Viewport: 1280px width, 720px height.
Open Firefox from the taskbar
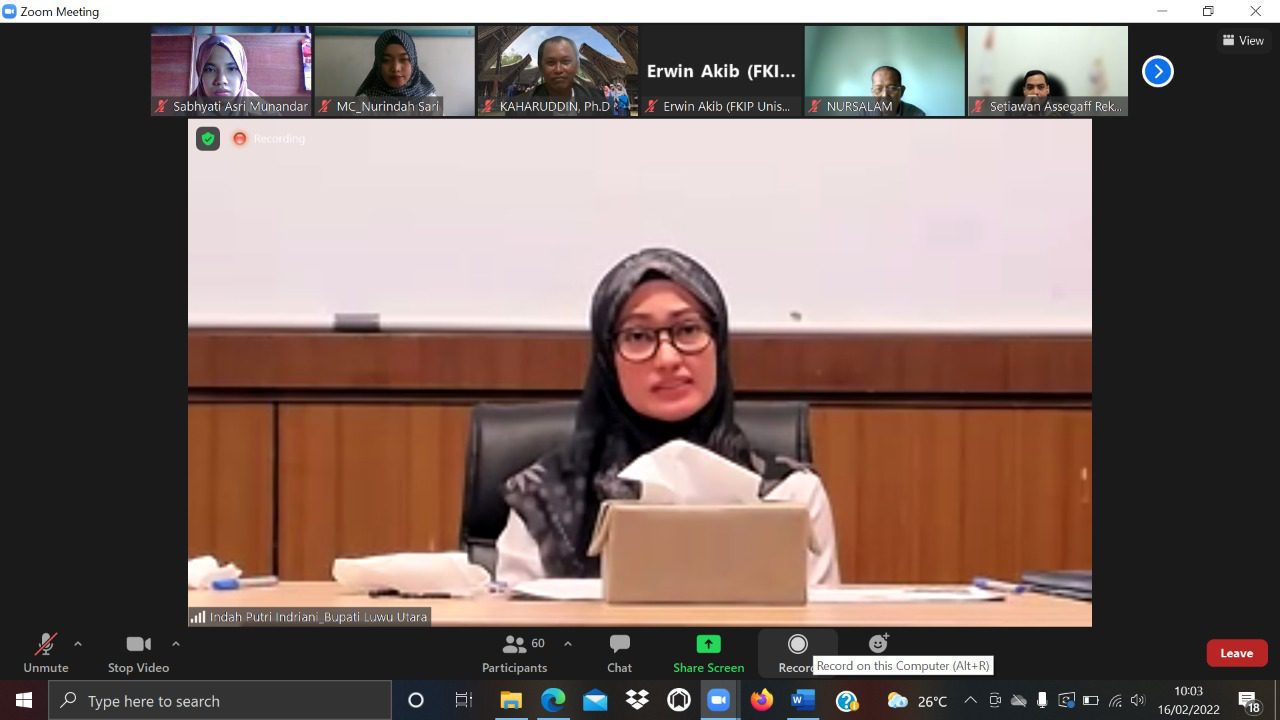pyautogui.click(x=762, y=700)
